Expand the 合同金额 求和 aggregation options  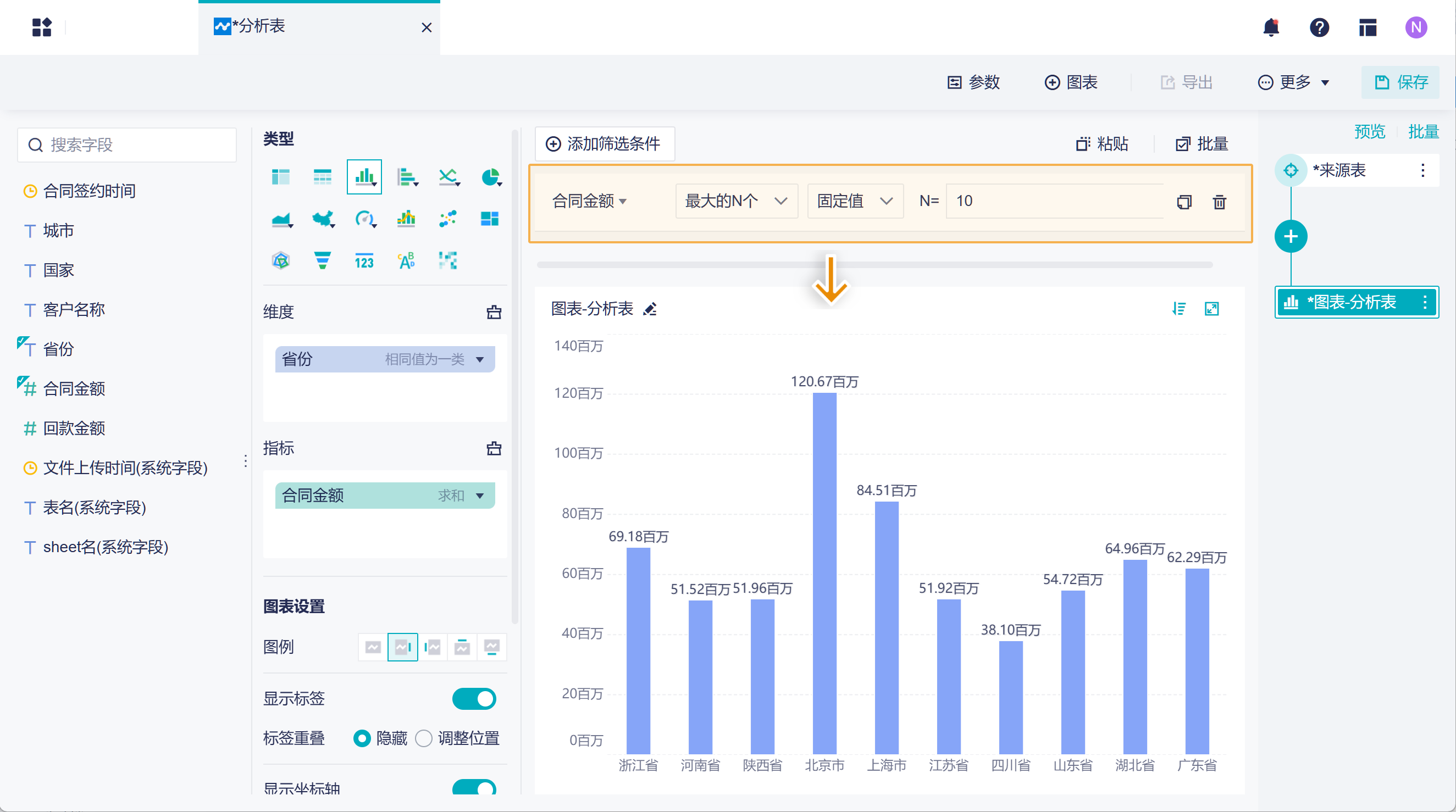pyautogui.click(x=480, y=496)
